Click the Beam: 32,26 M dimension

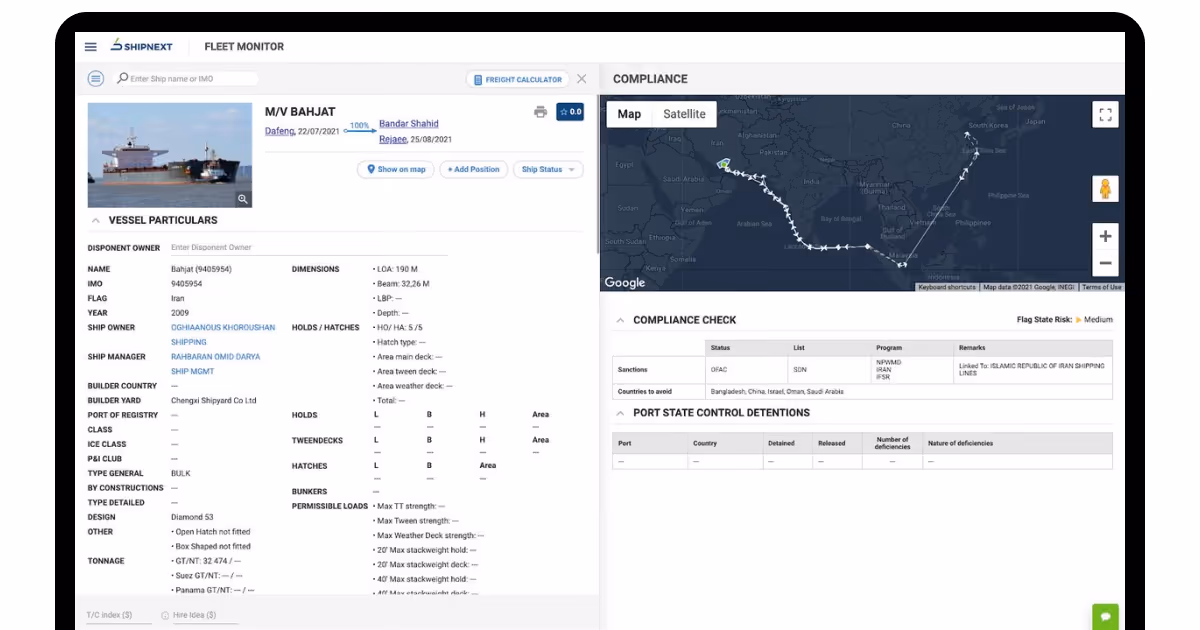(x=402, y=284)
